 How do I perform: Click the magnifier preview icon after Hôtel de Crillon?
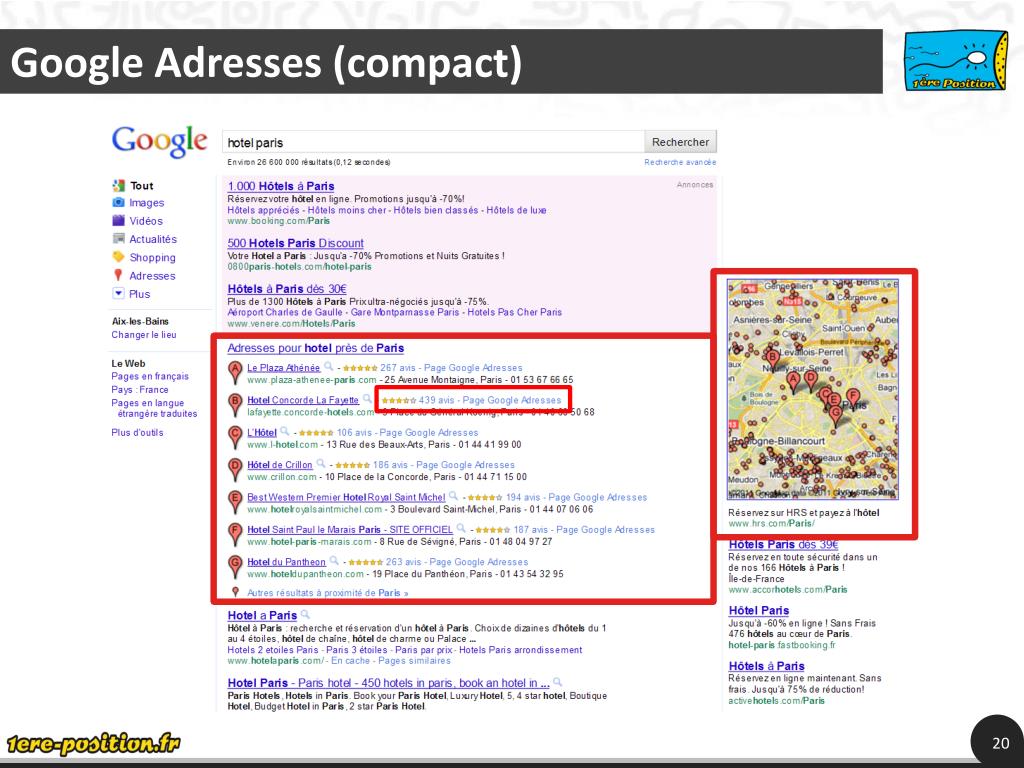tap(321, 464)
